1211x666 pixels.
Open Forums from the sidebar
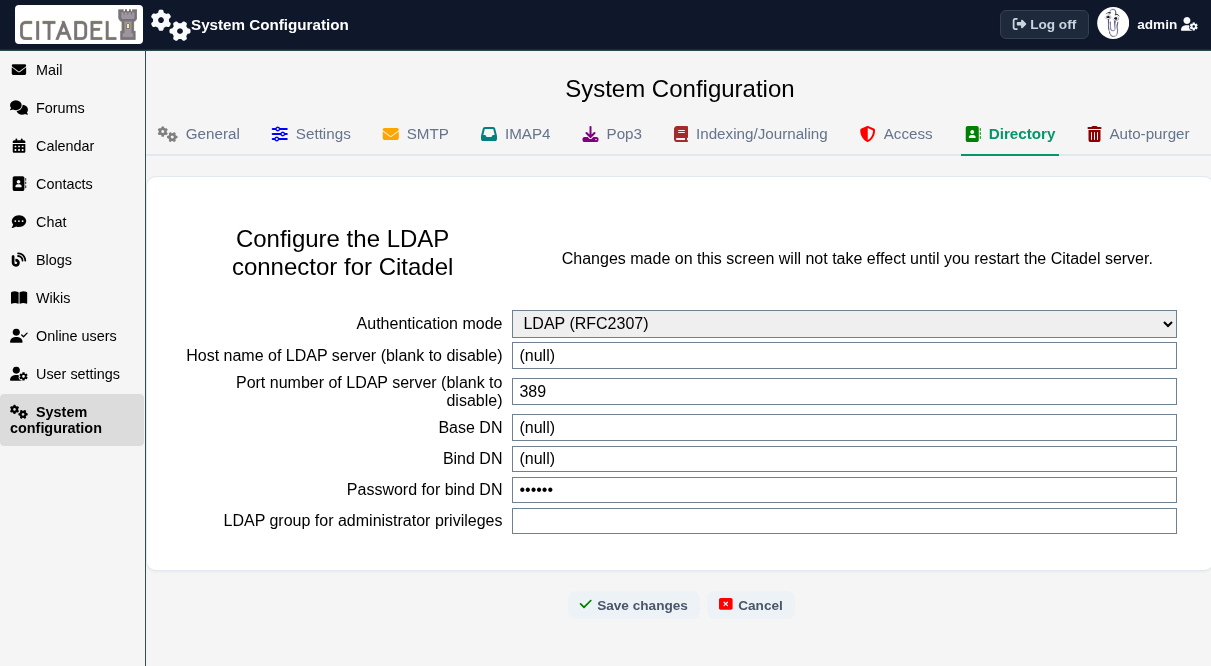(72, 108)
